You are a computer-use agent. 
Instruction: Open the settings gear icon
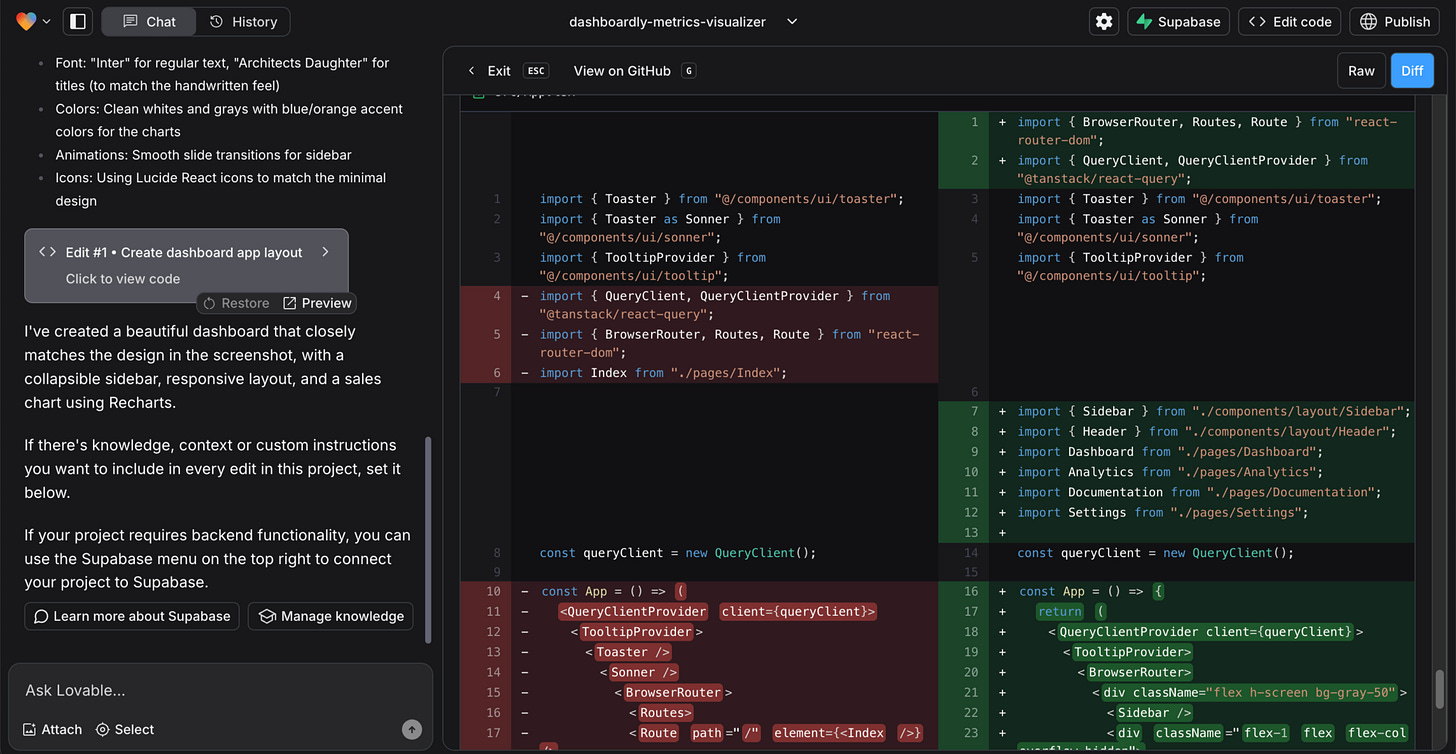[x=1104, y=21]
